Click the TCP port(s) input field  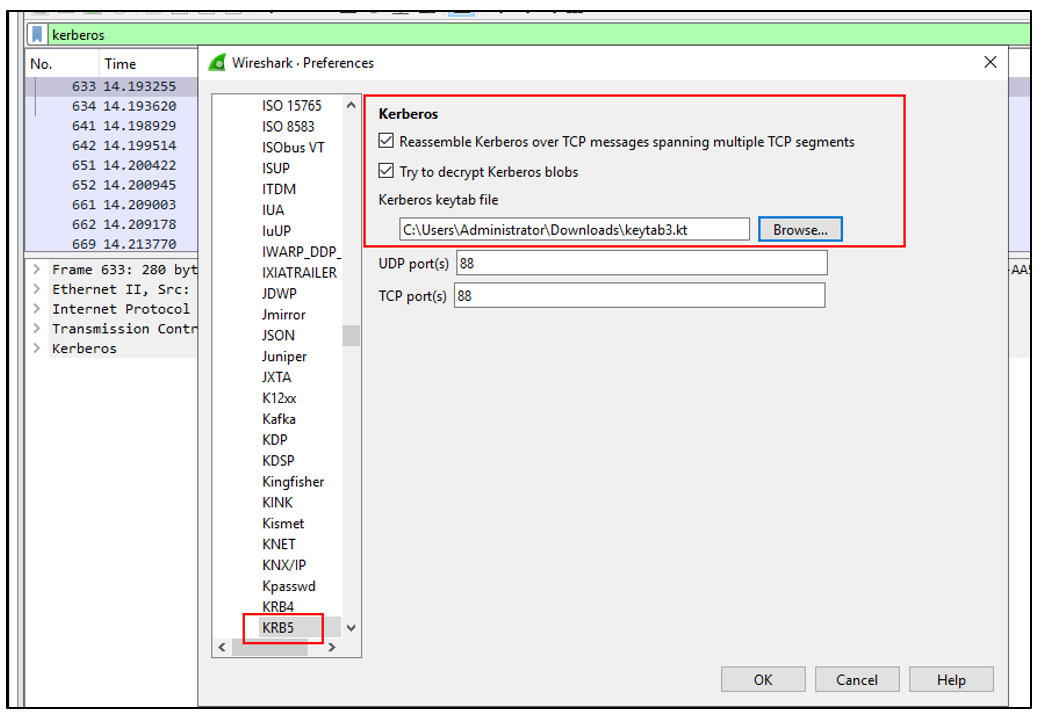[x=639, y=296]
